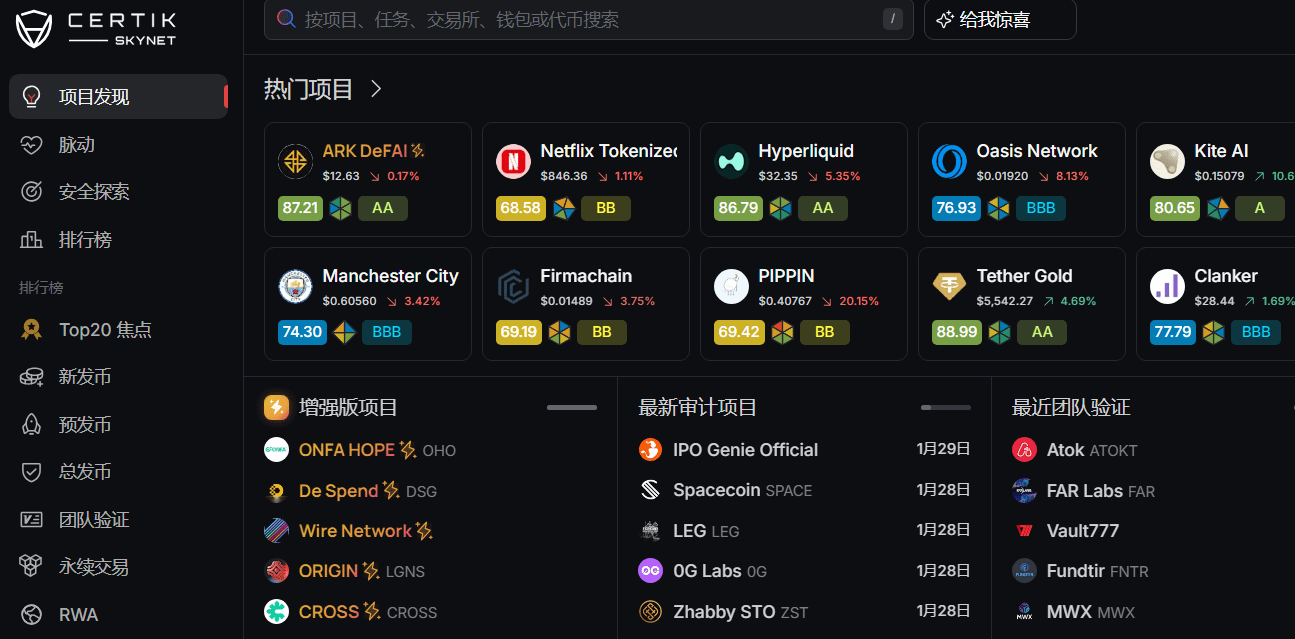Image resolution: width=1295 pixels, height=639 pixels.
Task: Click the 最新审计项目 carousel progress bar
Action: pyautogui.click(x=946, y=407)
